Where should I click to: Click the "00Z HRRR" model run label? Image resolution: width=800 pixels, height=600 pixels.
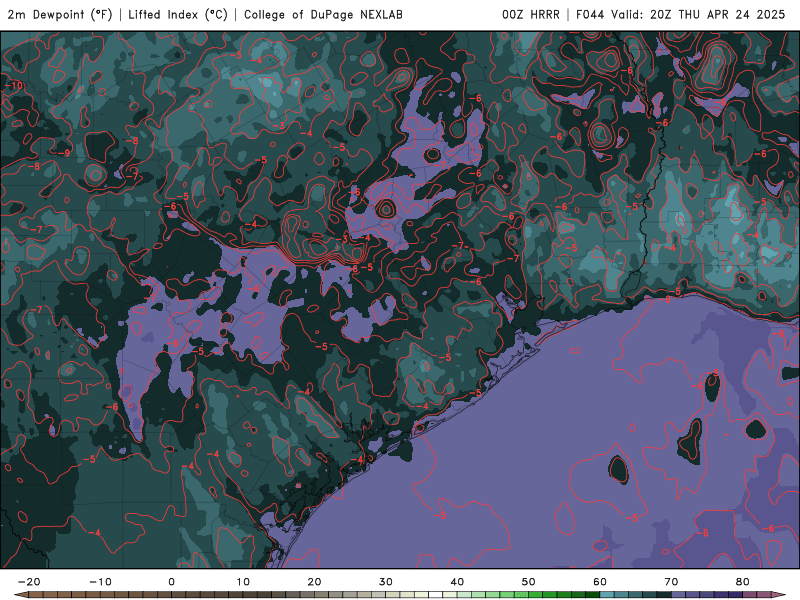tap(531, 15)
